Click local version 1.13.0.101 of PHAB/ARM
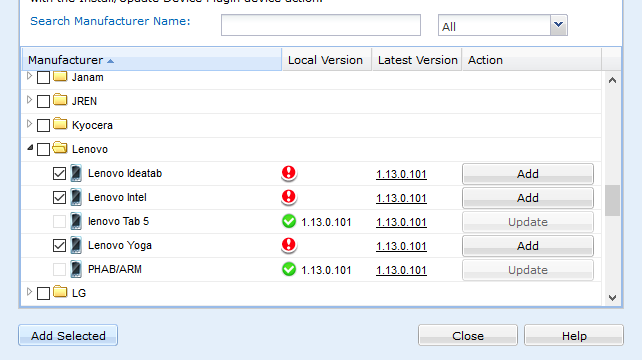This screenshot has height=360, width=642. [x=326, y=270]
